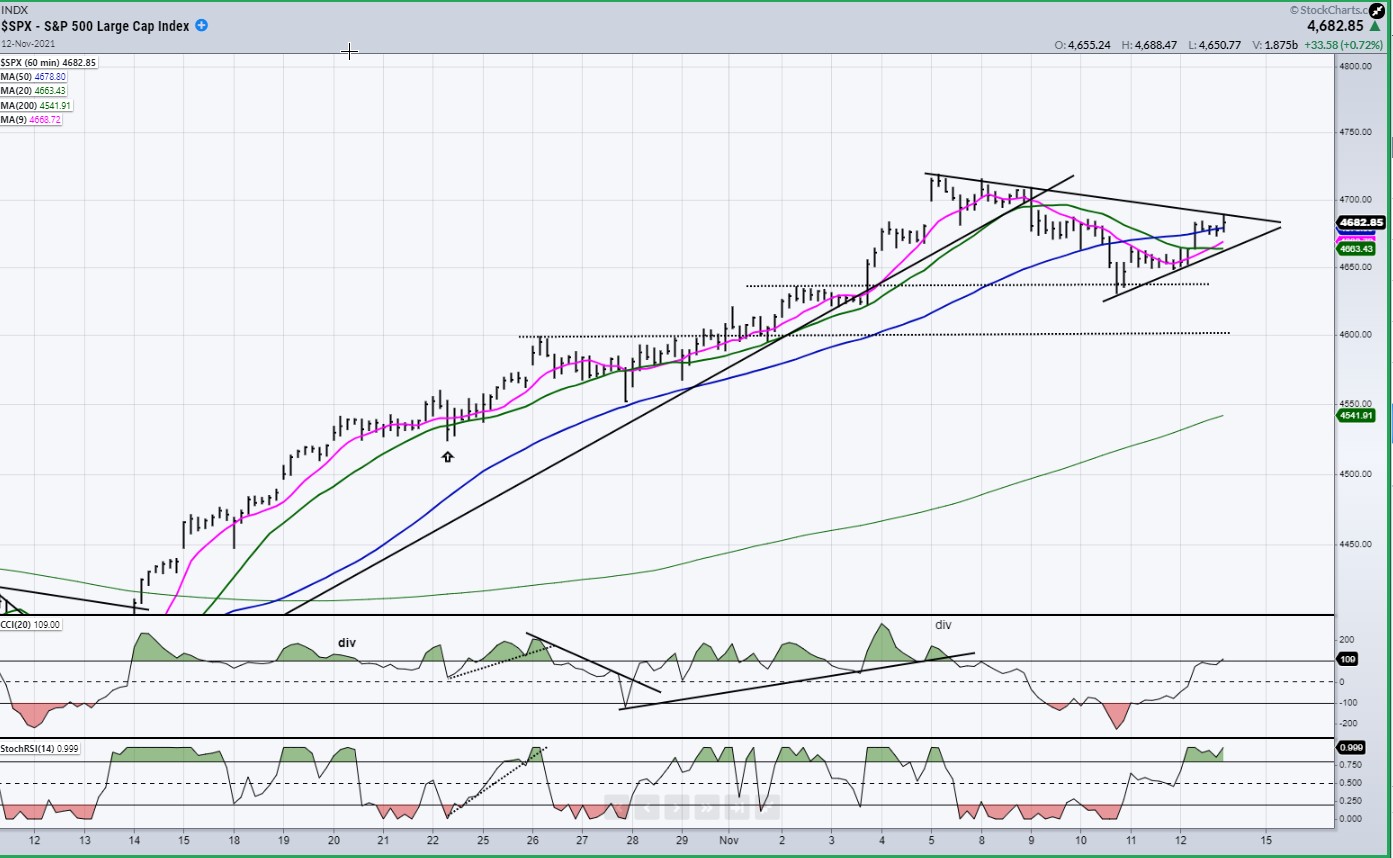Click the bold div annotation in CCI panel
Image resolution: width=1393 pixels, height=858 pixels.
347,643
